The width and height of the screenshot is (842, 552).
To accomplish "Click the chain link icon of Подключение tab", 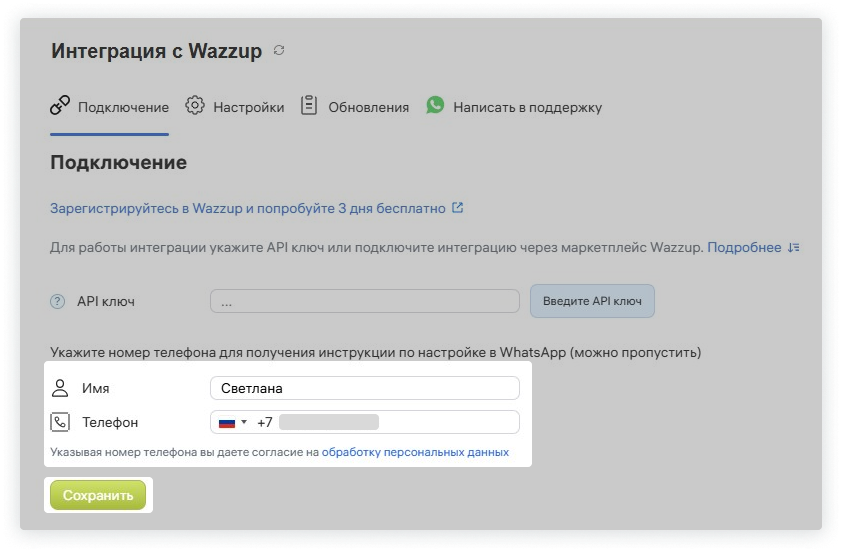I will [60, 105].
